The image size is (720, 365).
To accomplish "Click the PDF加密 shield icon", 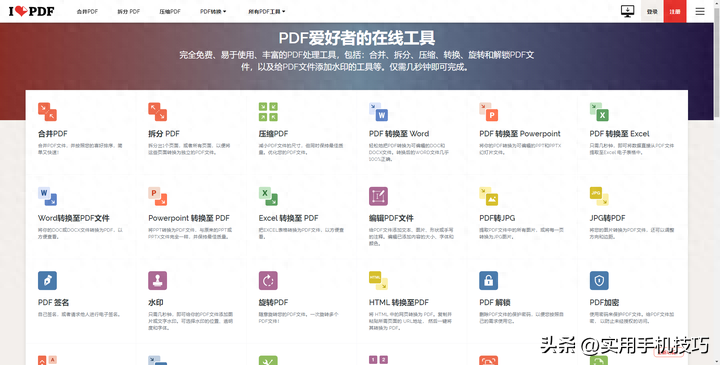I will point(599,281).
